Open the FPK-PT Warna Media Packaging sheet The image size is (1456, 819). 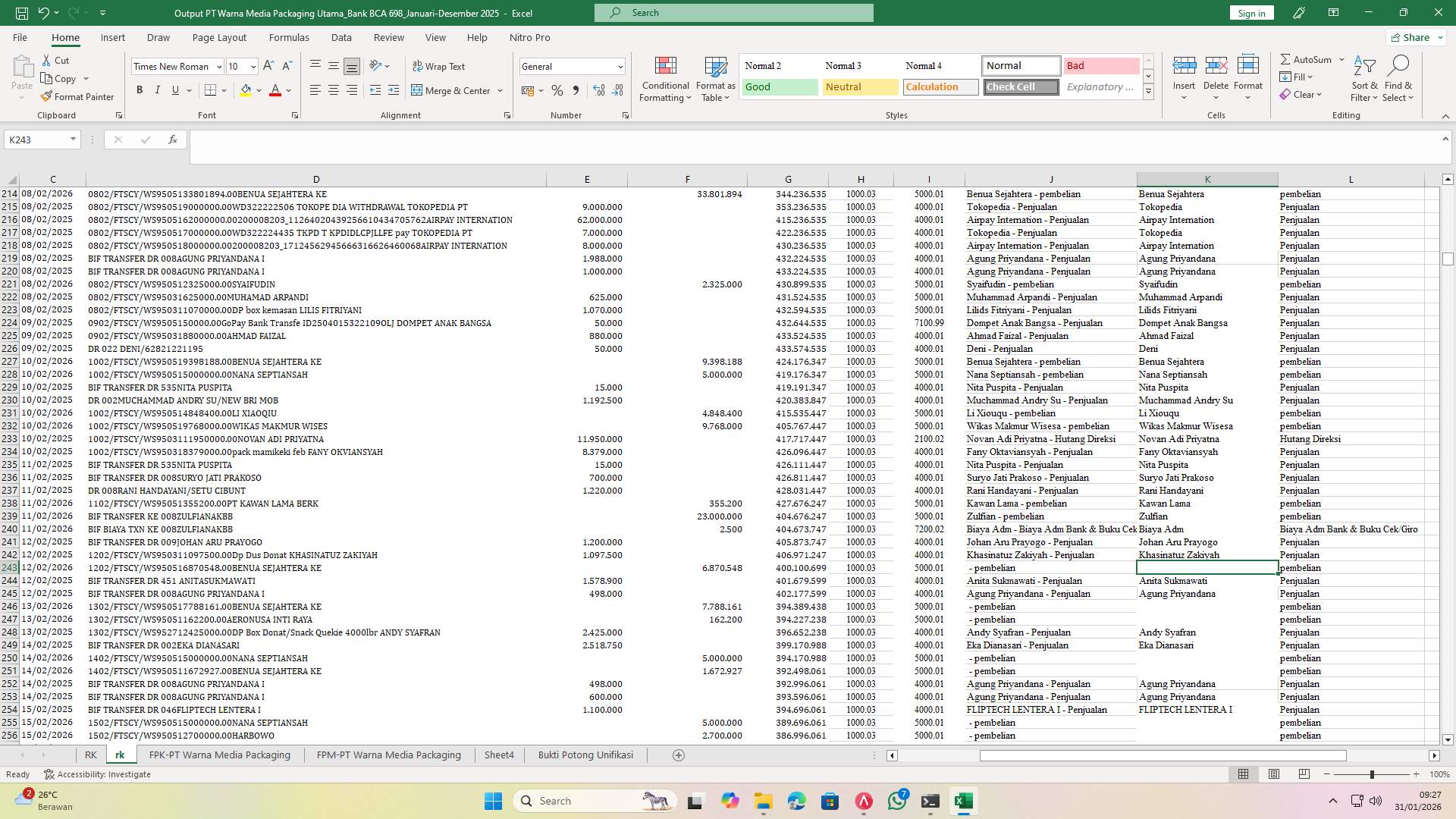[219, 755]
